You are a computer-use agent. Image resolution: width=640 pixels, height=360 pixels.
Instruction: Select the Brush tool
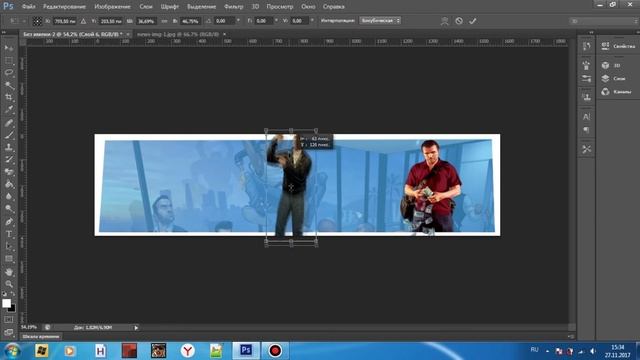[9, 135]
